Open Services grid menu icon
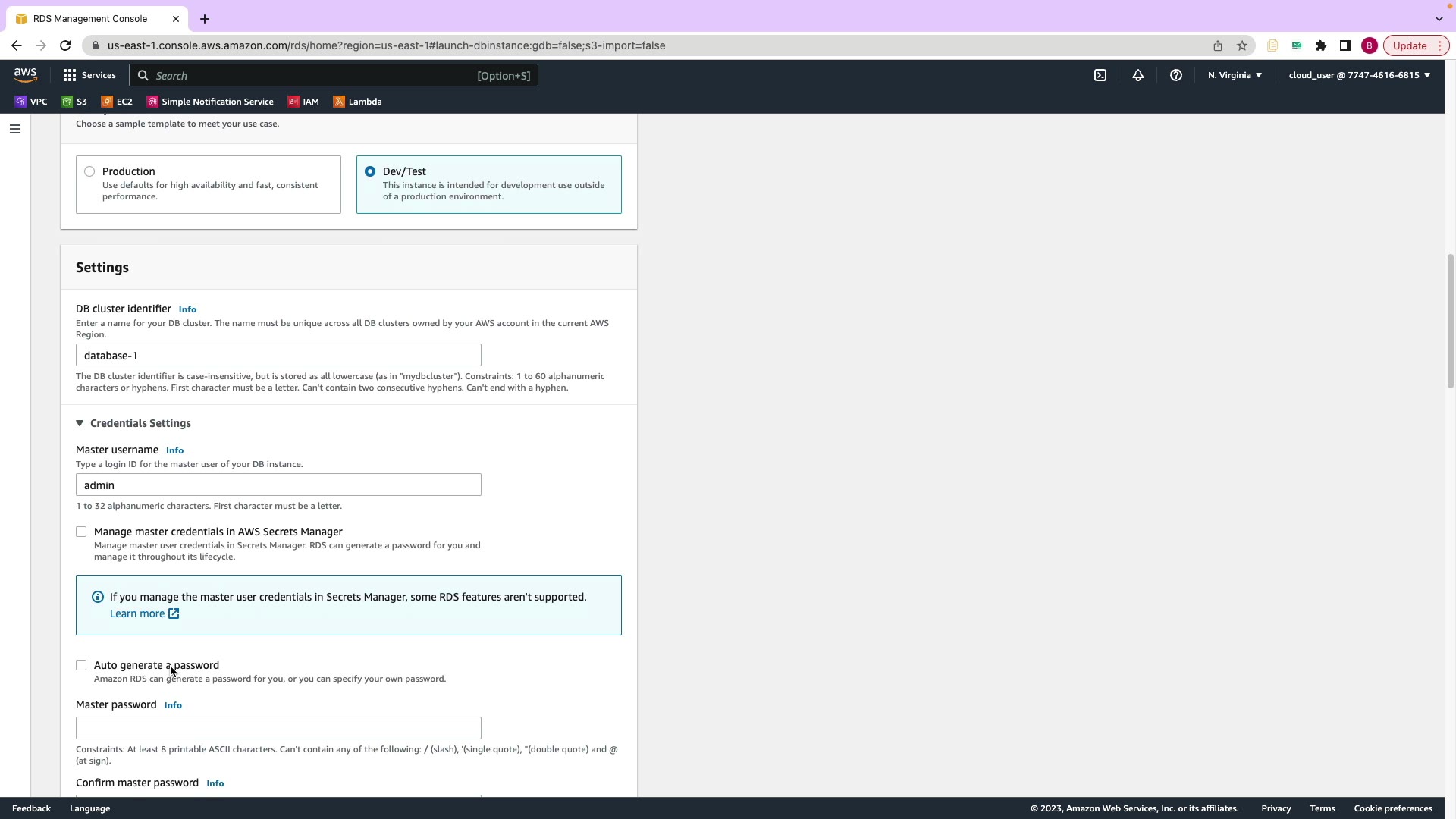 point(70,75)
